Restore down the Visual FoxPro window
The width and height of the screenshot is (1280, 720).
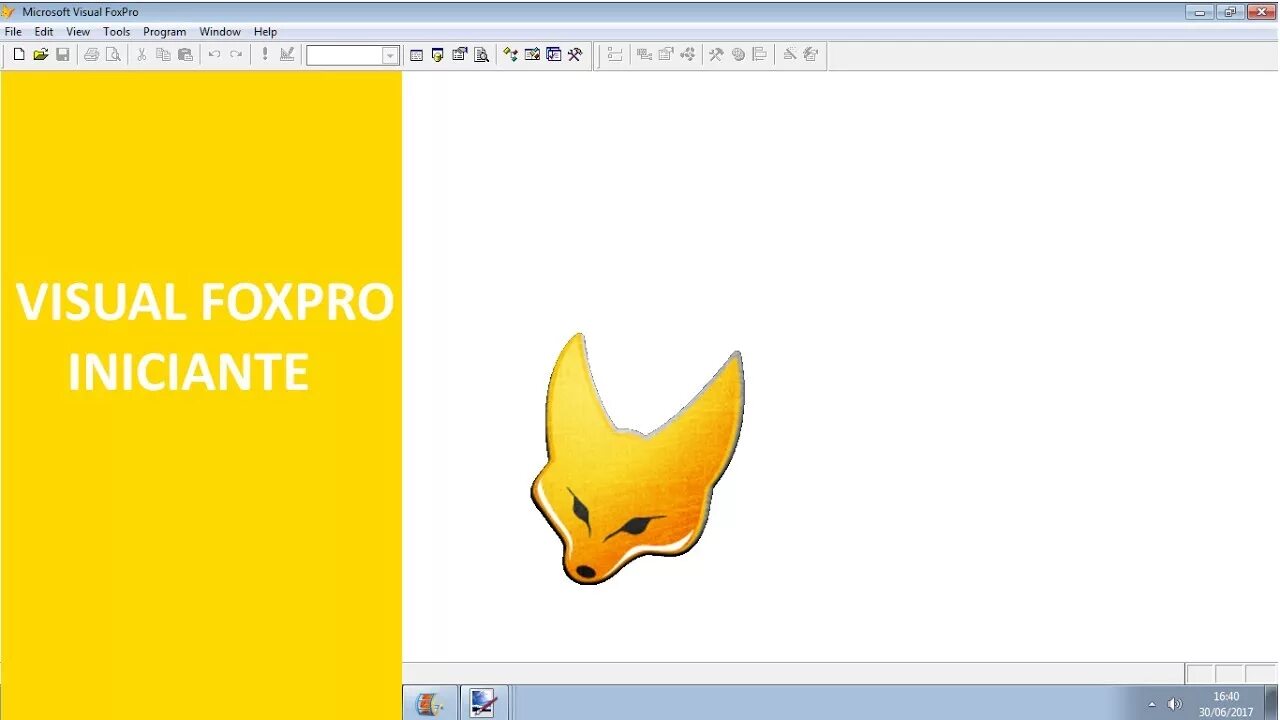pos(1229,12)
